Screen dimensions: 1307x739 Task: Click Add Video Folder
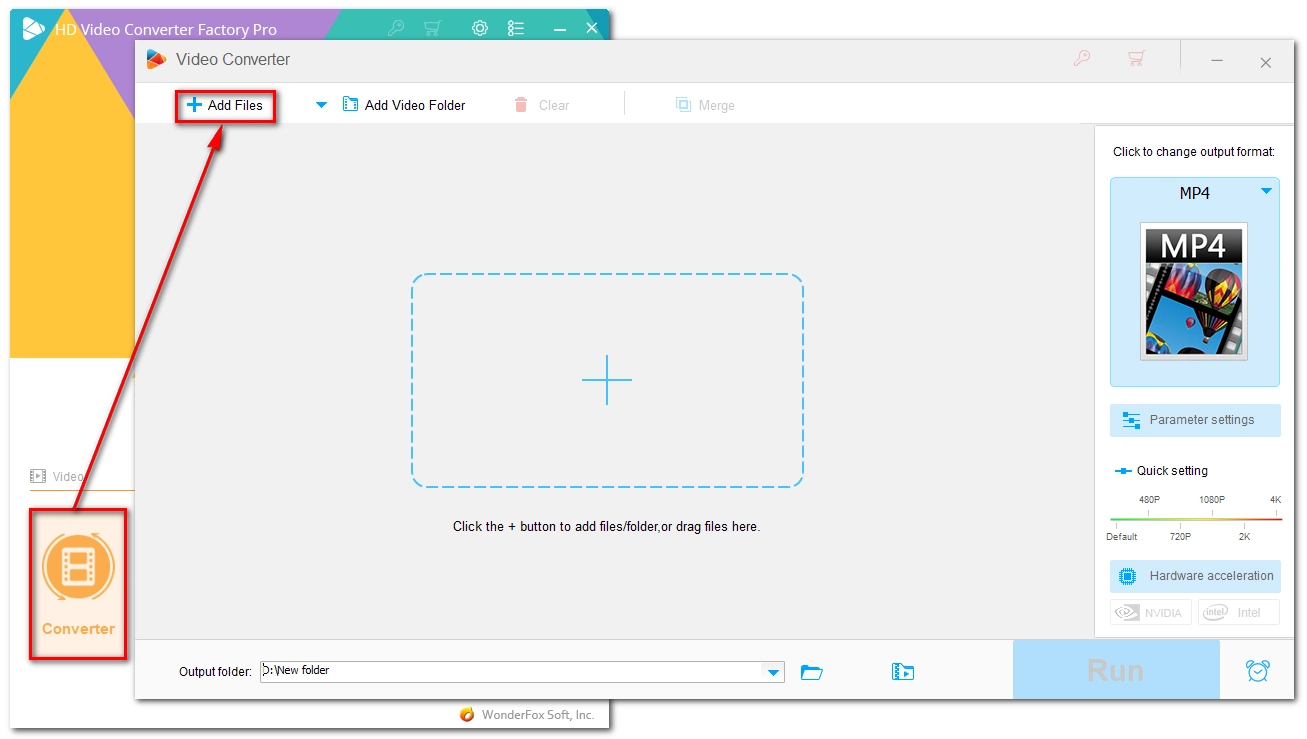pyautogui.click(x=404, y=105)
